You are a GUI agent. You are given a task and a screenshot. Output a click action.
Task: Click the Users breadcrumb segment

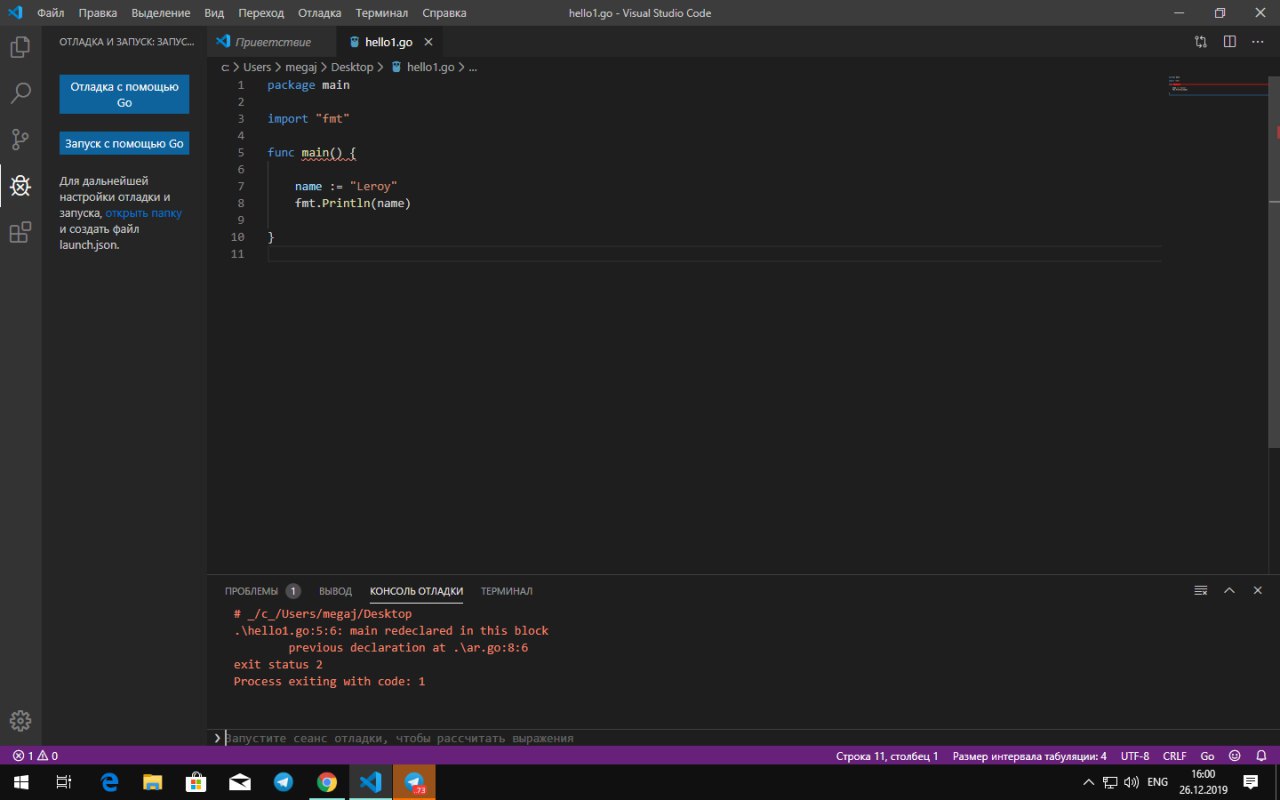click(x=257, y=67)
